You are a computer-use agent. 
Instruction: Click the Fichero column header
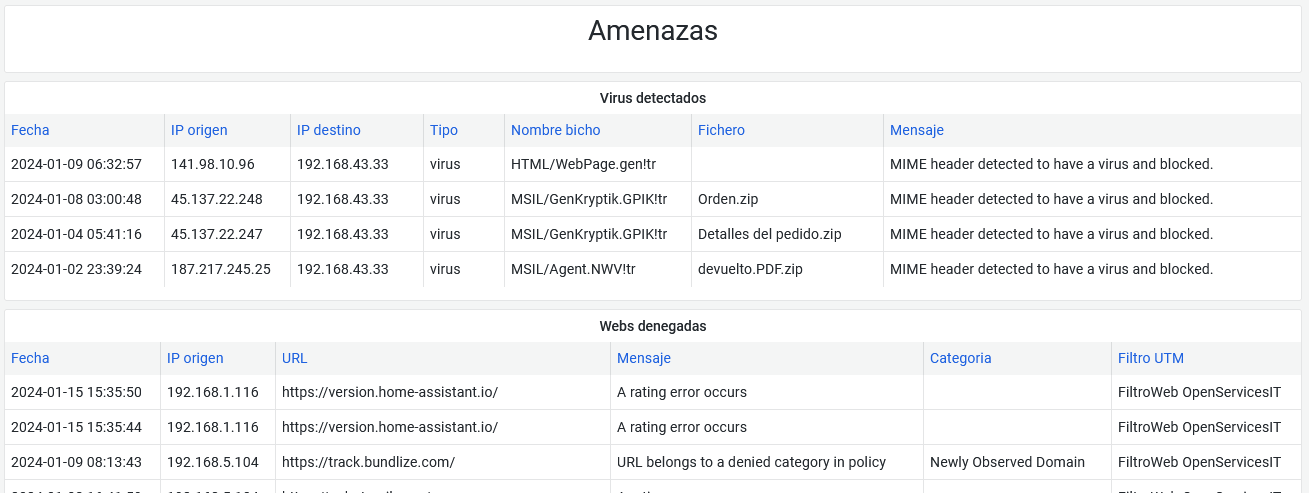tap(721, 130)
